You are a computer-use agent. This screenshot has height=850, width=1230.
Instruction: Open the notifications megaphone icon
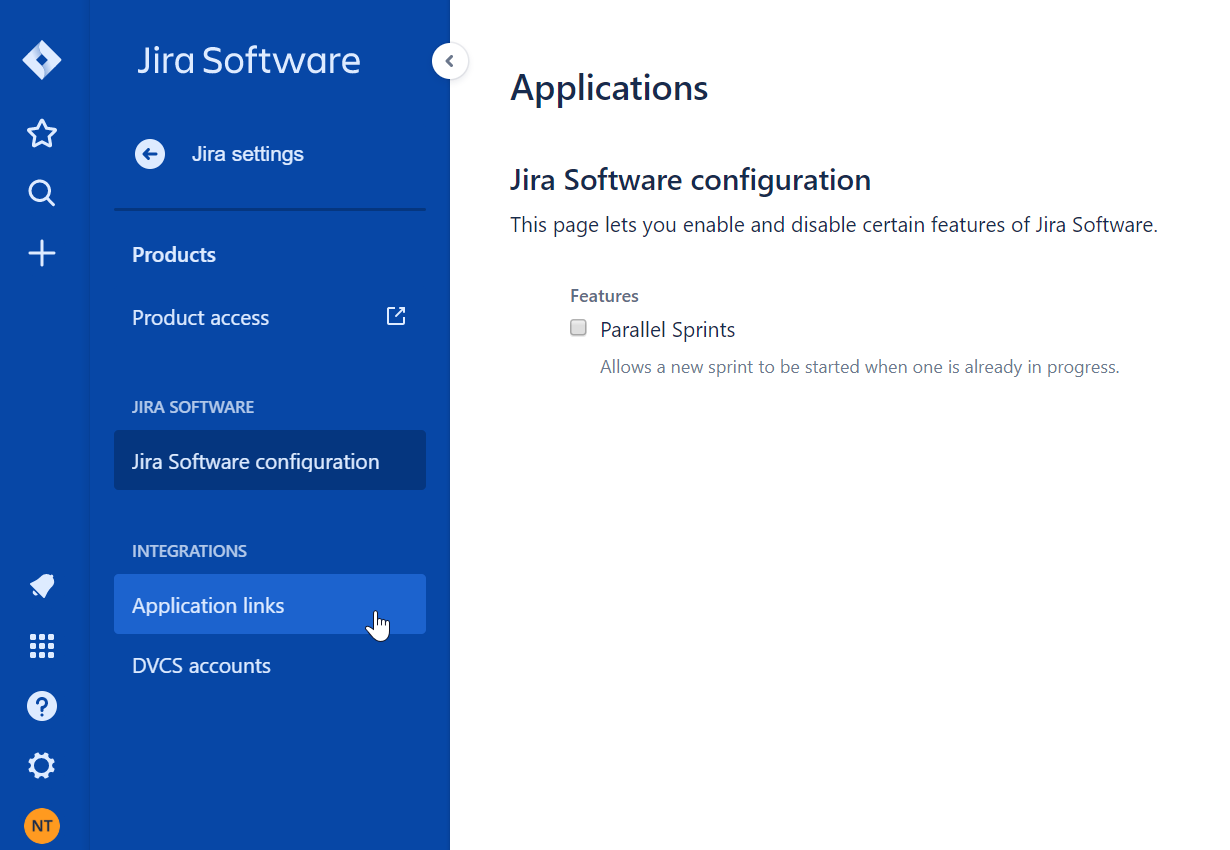coord(42,586)
